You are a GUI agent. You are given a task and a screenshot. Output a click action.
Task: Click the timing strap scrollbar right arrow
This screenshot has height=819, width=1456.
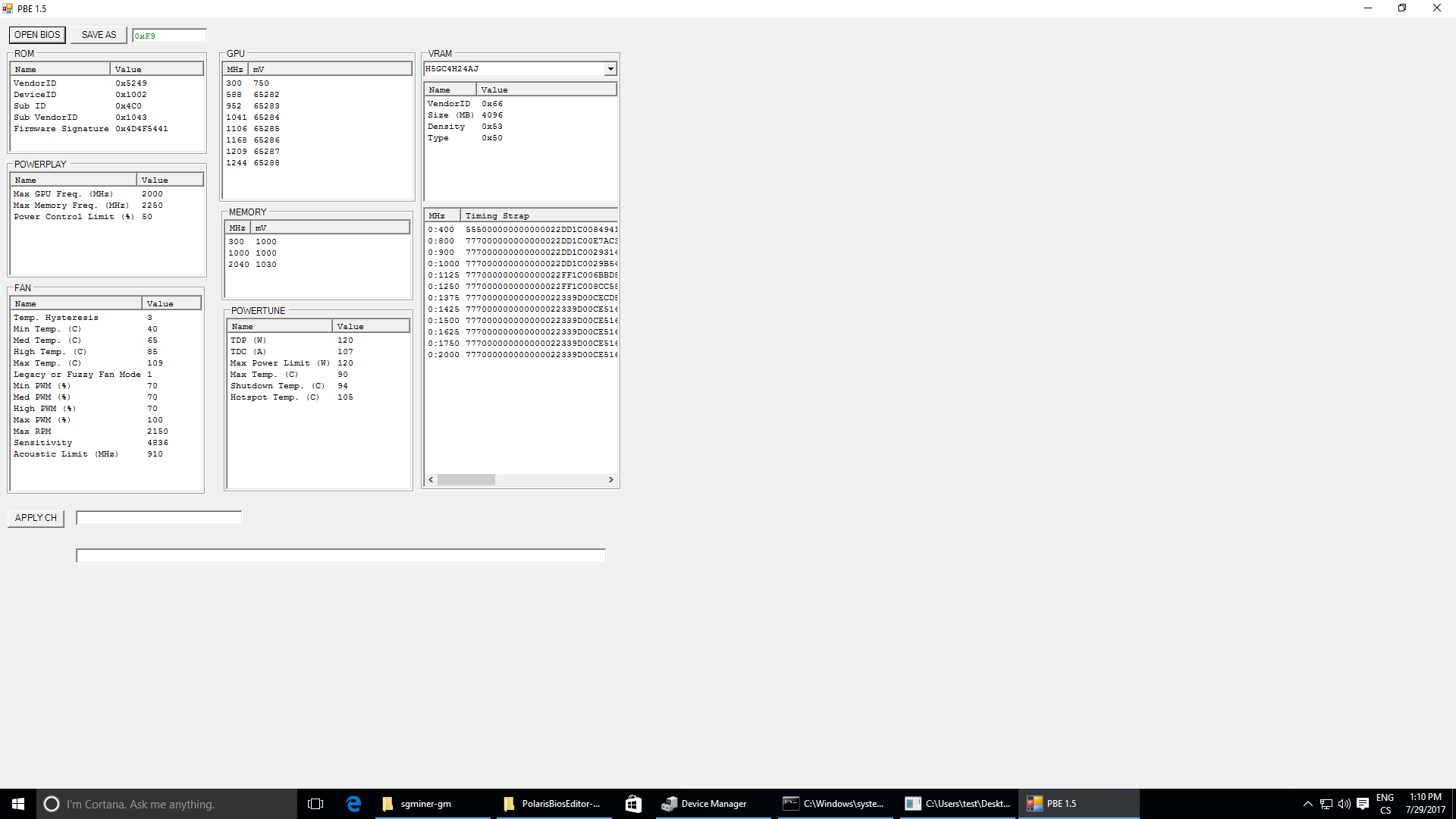coord(610,480)
